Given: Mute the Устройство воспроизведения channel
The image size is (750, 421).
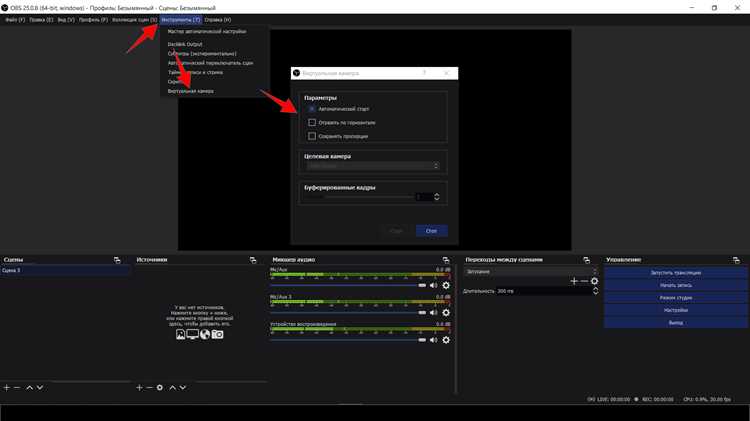Looking at the screenshot, I should pos(433,340).
